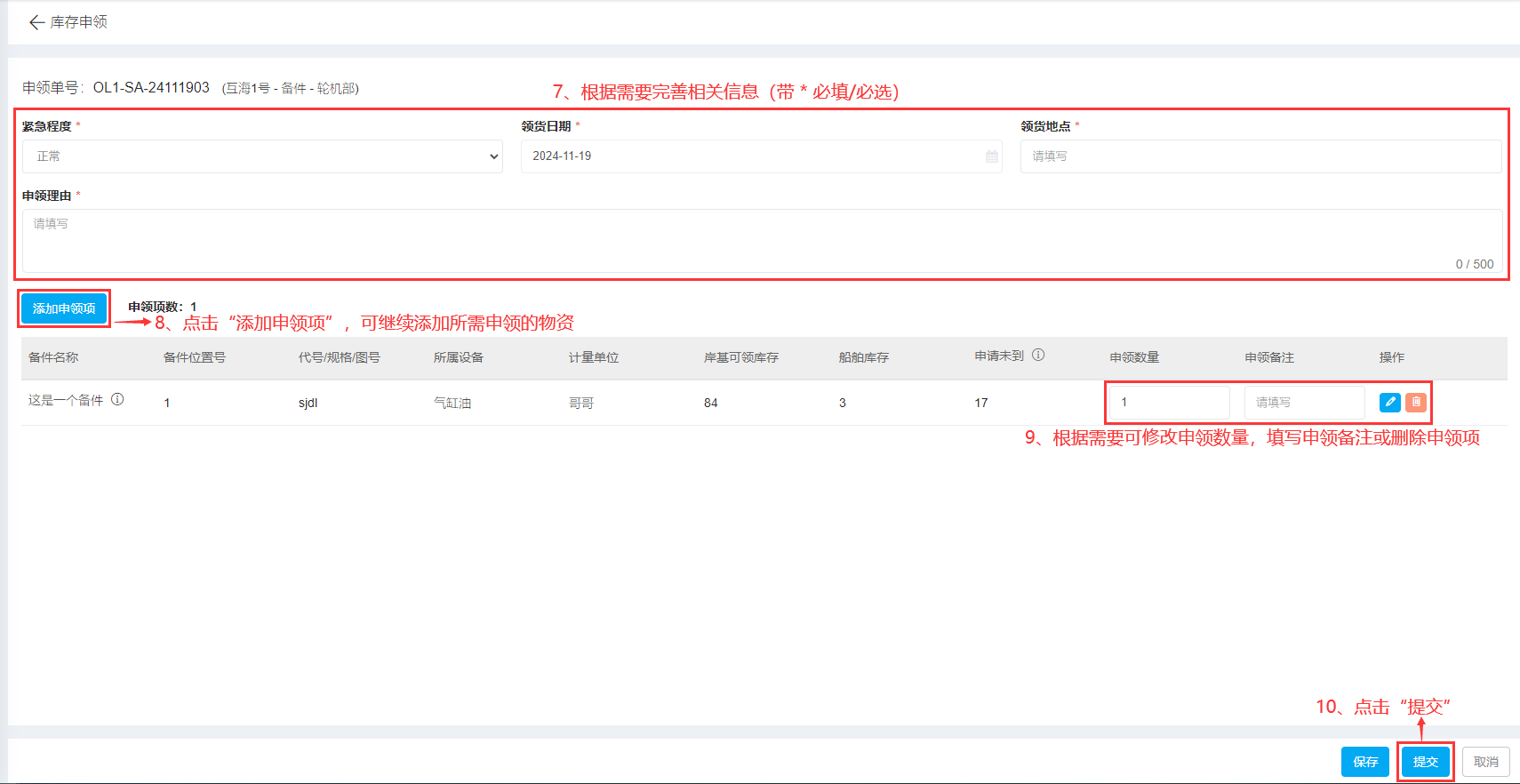Click the order number OL1-SA-24111903
This screenshot has width=1520, height=784.
[151, 87]
